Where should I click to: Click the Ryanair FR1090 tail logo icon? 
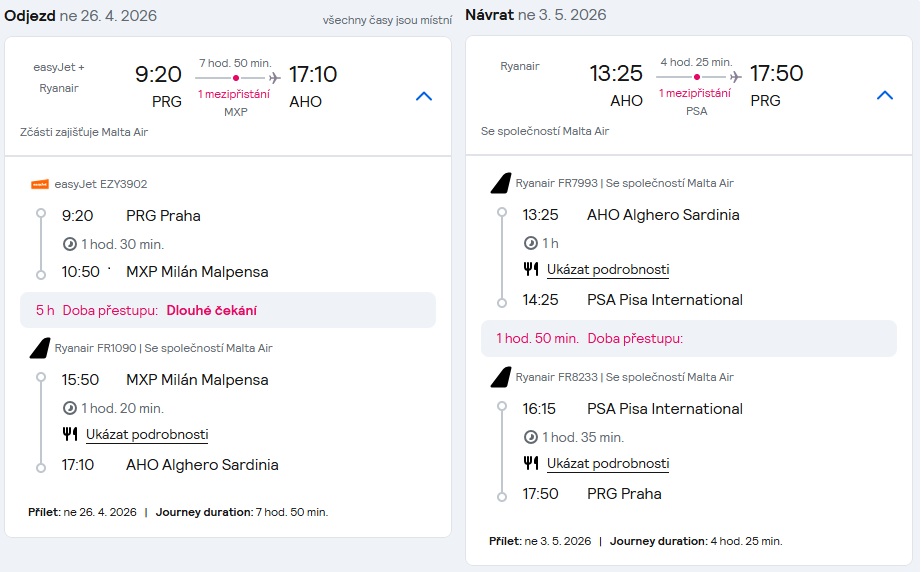(x=40, y=348)
